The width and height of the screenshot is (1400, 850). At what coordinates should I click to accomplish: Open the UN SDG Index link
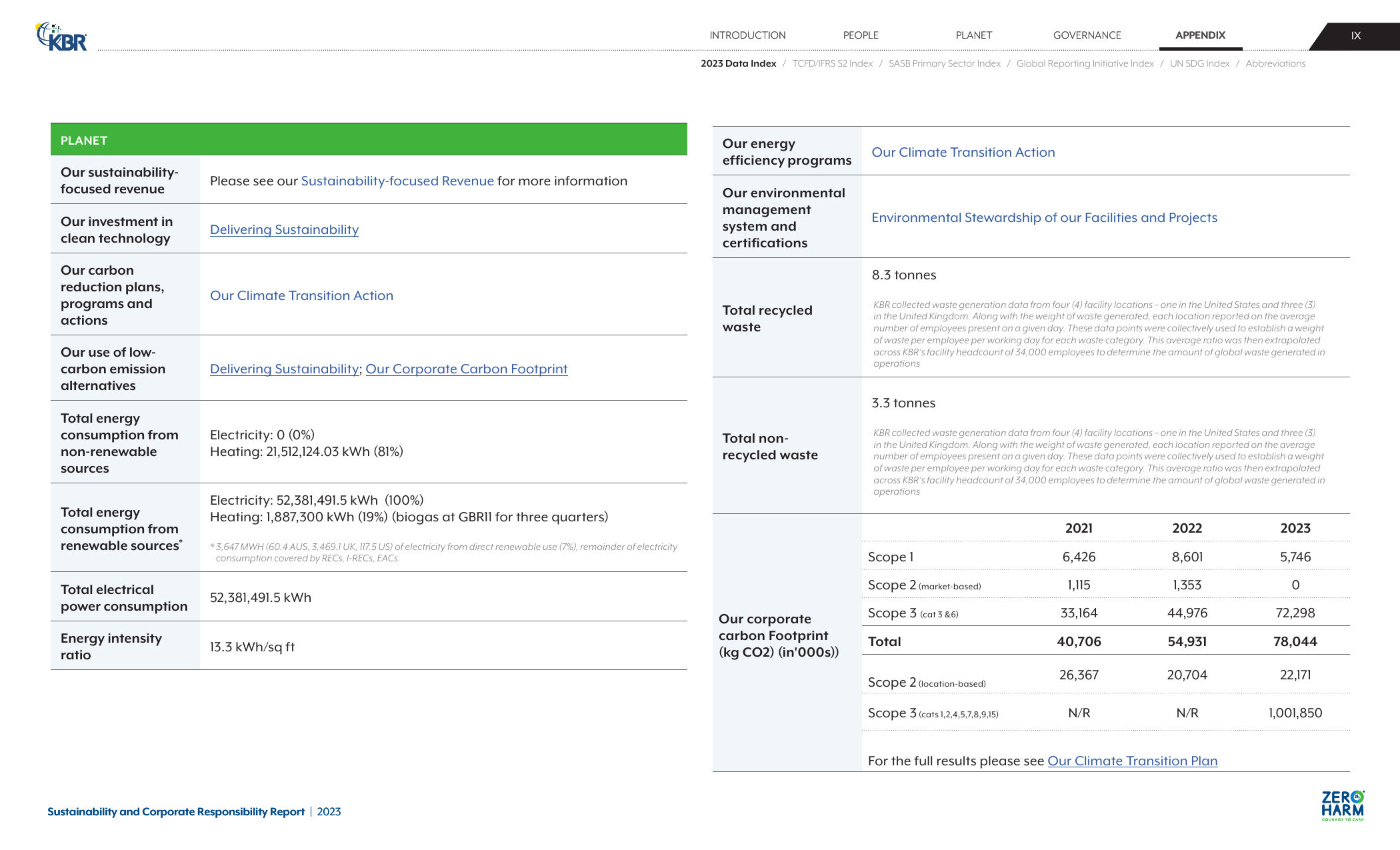pyautogui.click(x=1199, y=63)
